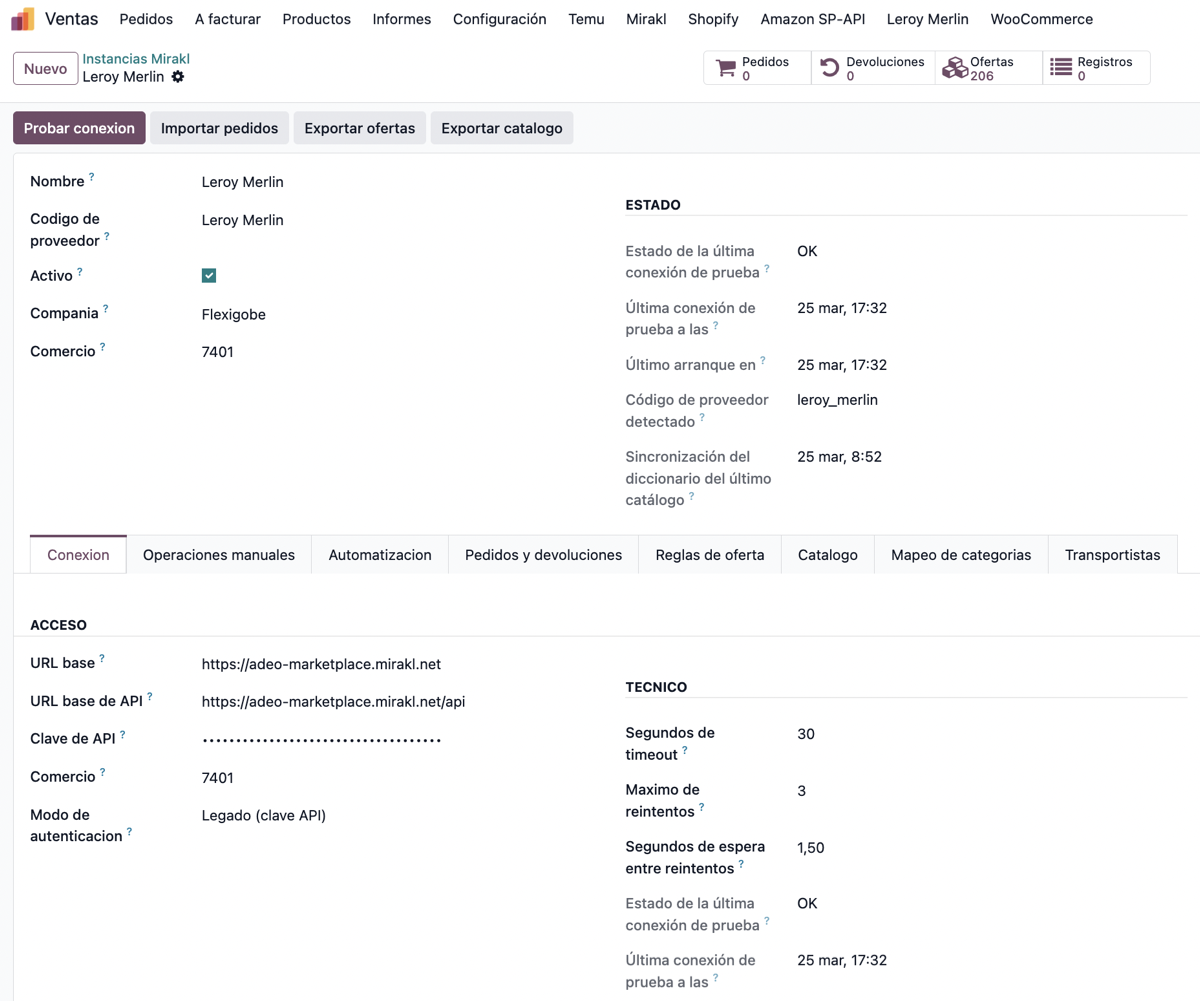Image resolution: width=1200 pixels, height=1001 pixels.
Task: Click the Probar conexion button
Action: [x=79, y=128]
